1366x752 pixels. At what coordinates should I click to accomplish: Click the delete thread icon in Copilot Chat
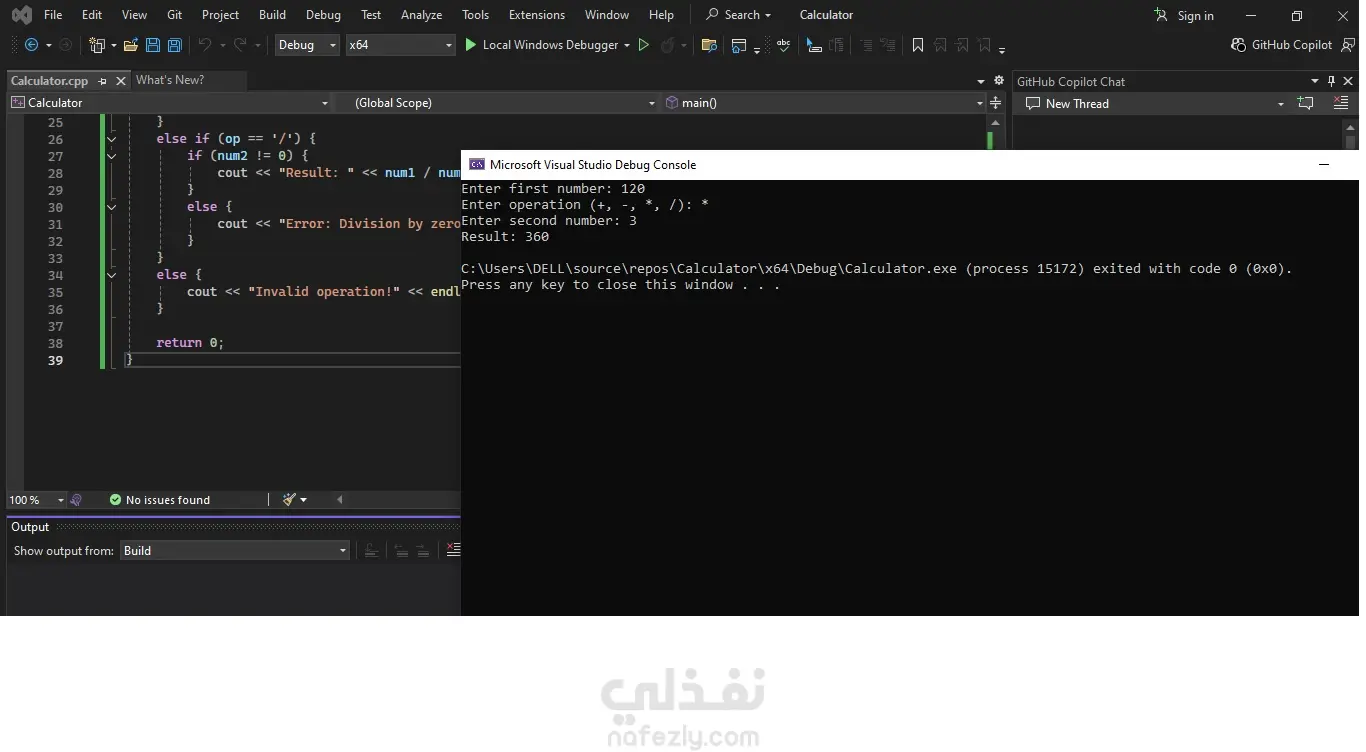click(x=1341, y=103)
